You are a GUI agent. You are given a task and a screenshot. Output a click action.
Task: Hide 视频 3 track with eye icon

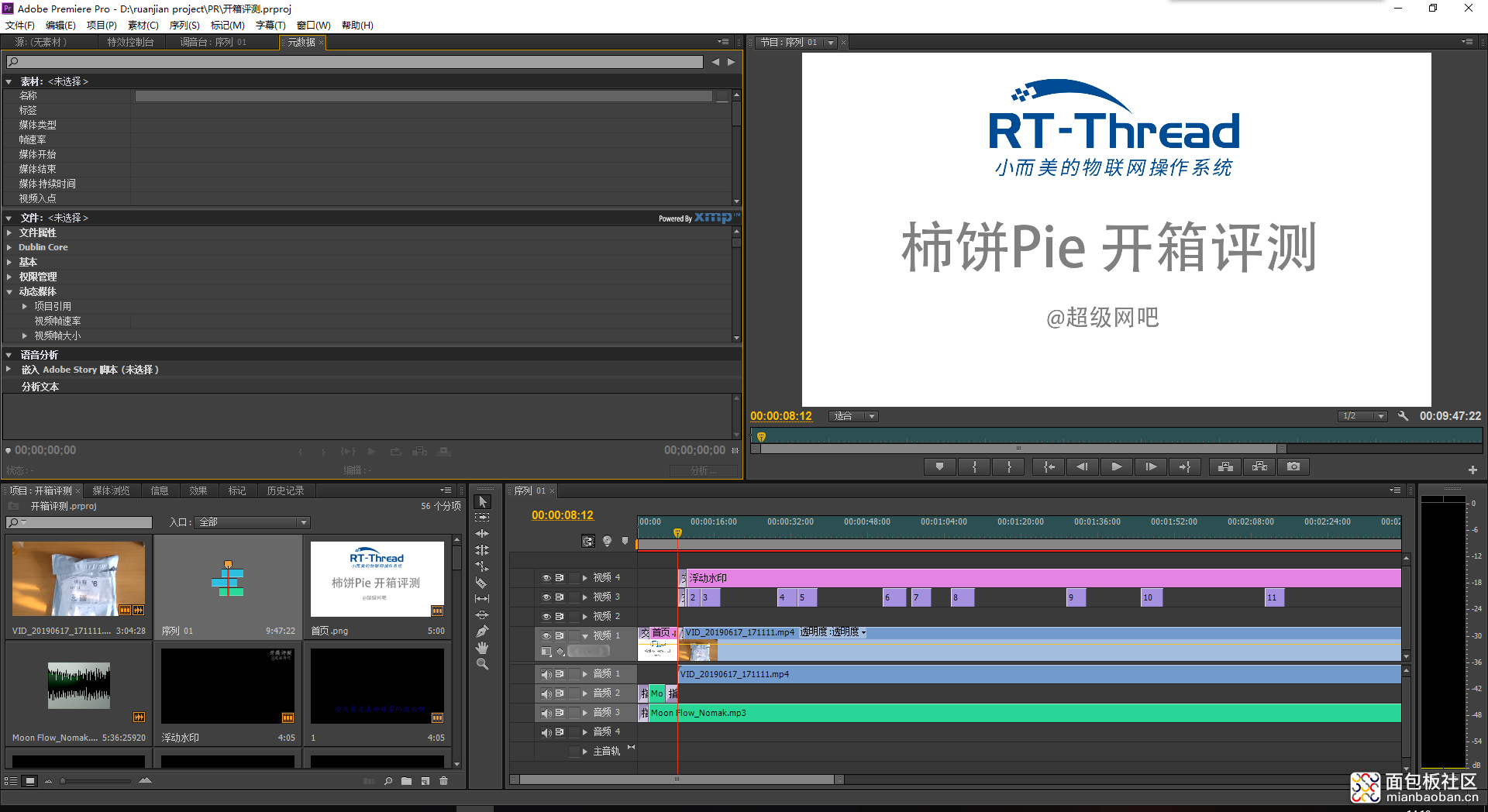coord(546,597)
